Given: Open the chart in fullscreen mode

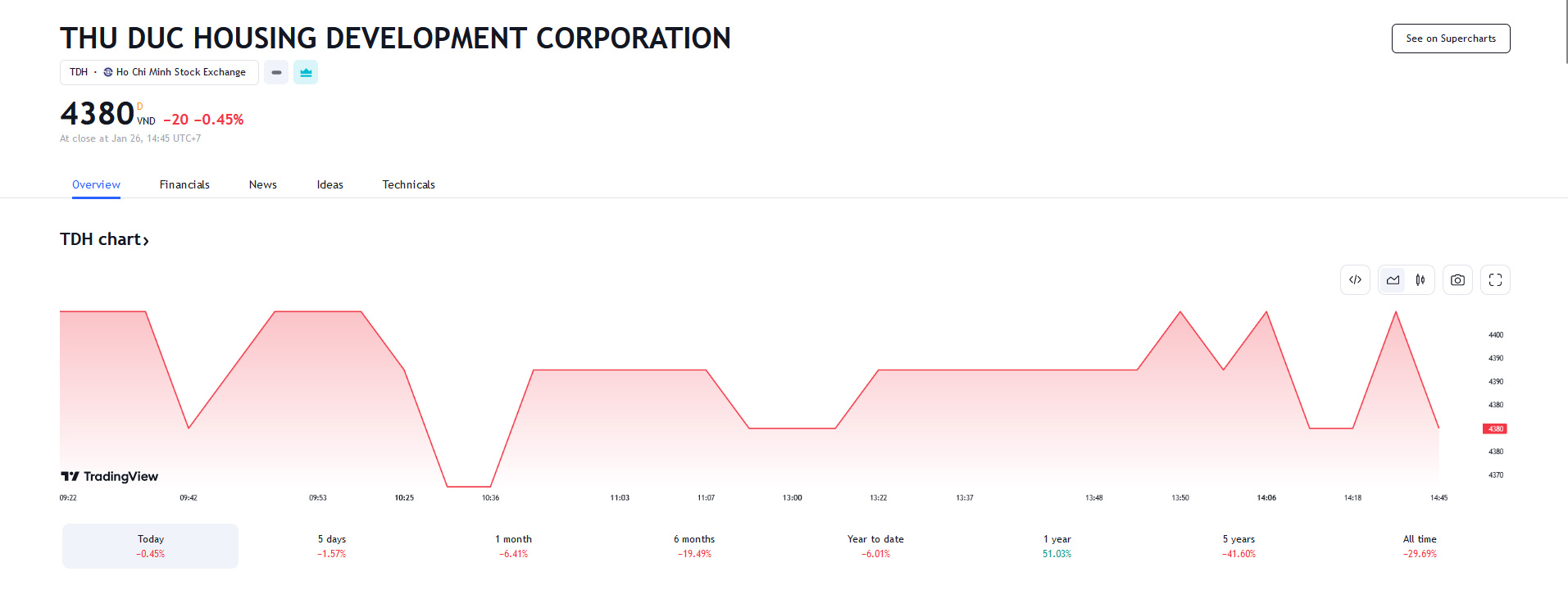Looking at the screenshot, I should point(1495,280).
